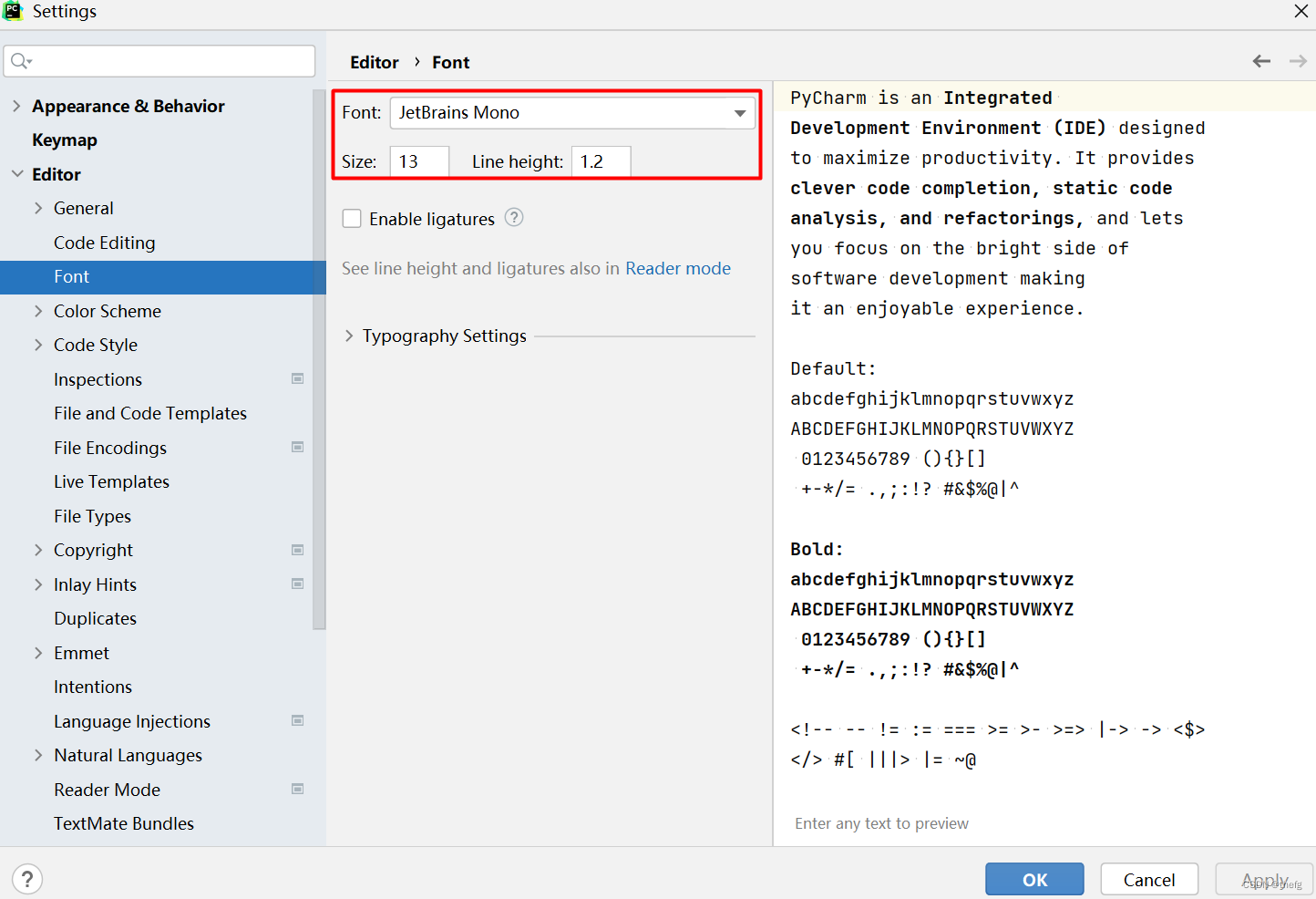This screenshot has height=899, width=1316.
Task: Click the sidebar vertical scrollbar
Action: coord(319,359)
